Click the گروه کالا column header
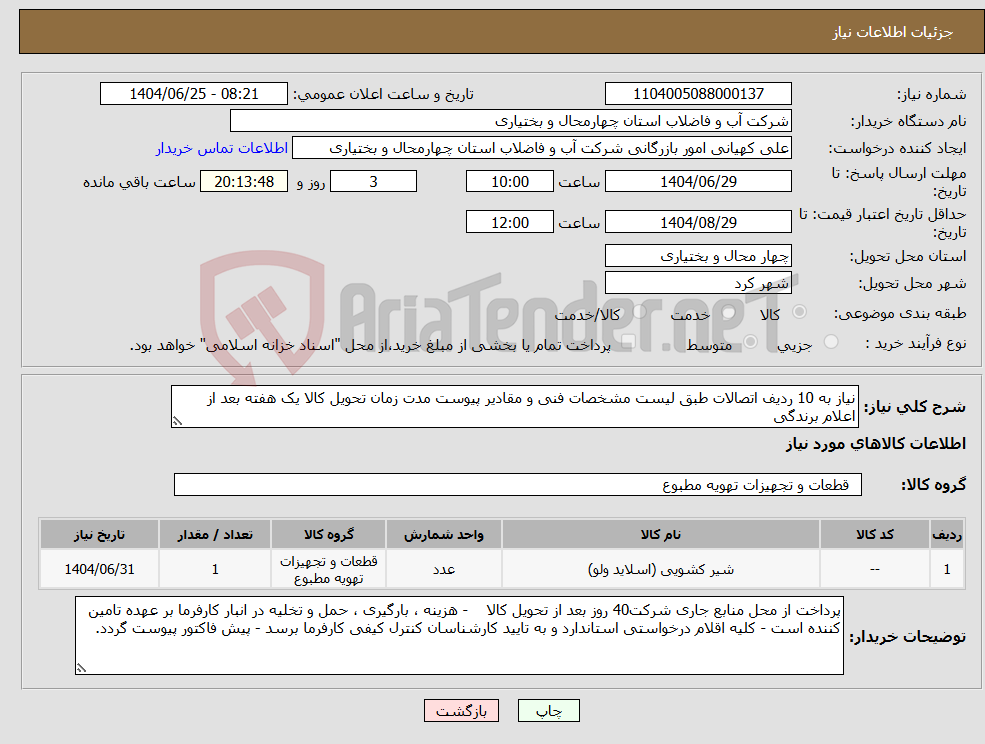Image resolution: width=985 pixels, height=744 pixels. pyautogui.click(x=329, y=535)
